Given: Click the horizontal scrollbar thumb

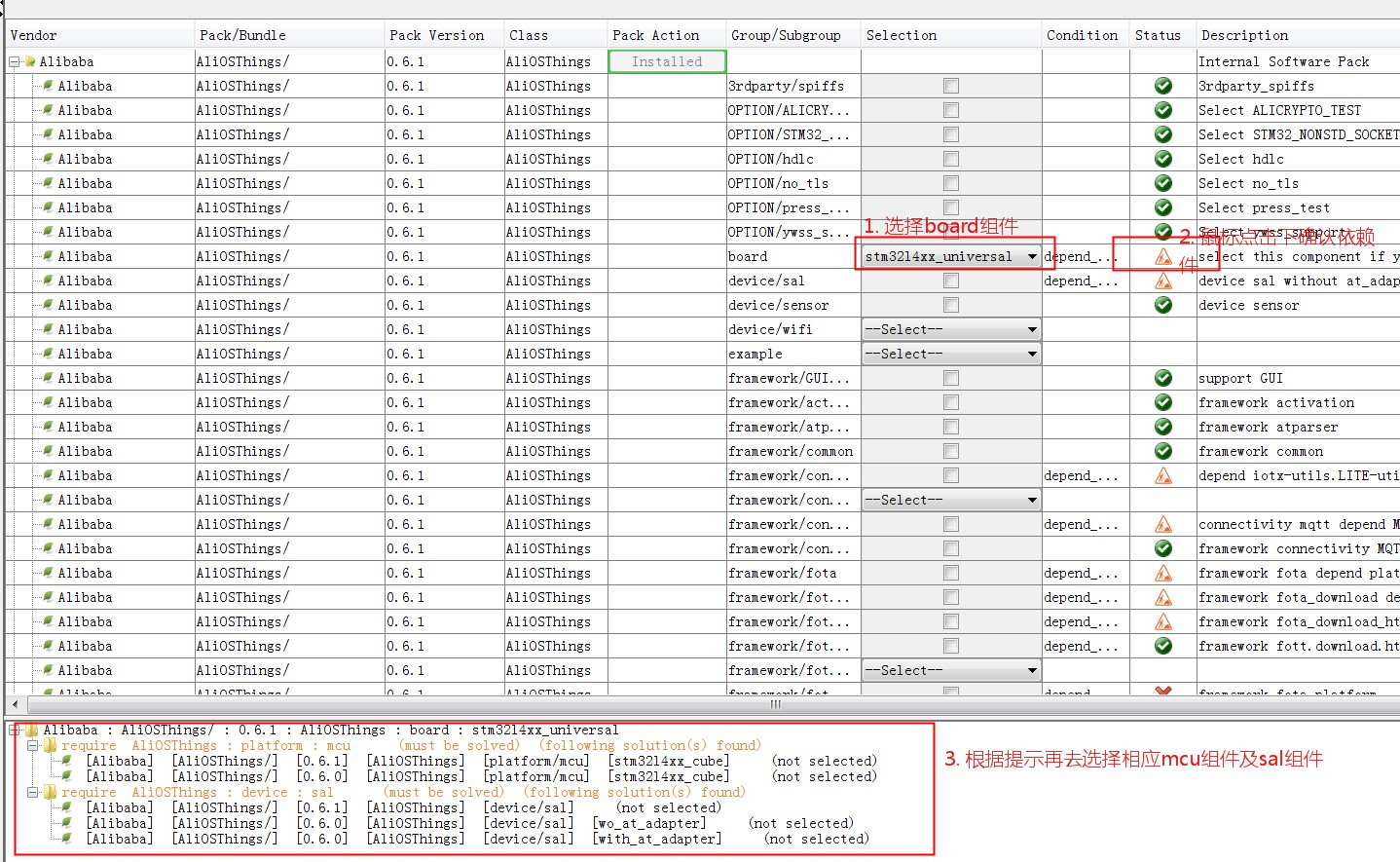Looking at the screenshot, I should click(x=776, y=703).
